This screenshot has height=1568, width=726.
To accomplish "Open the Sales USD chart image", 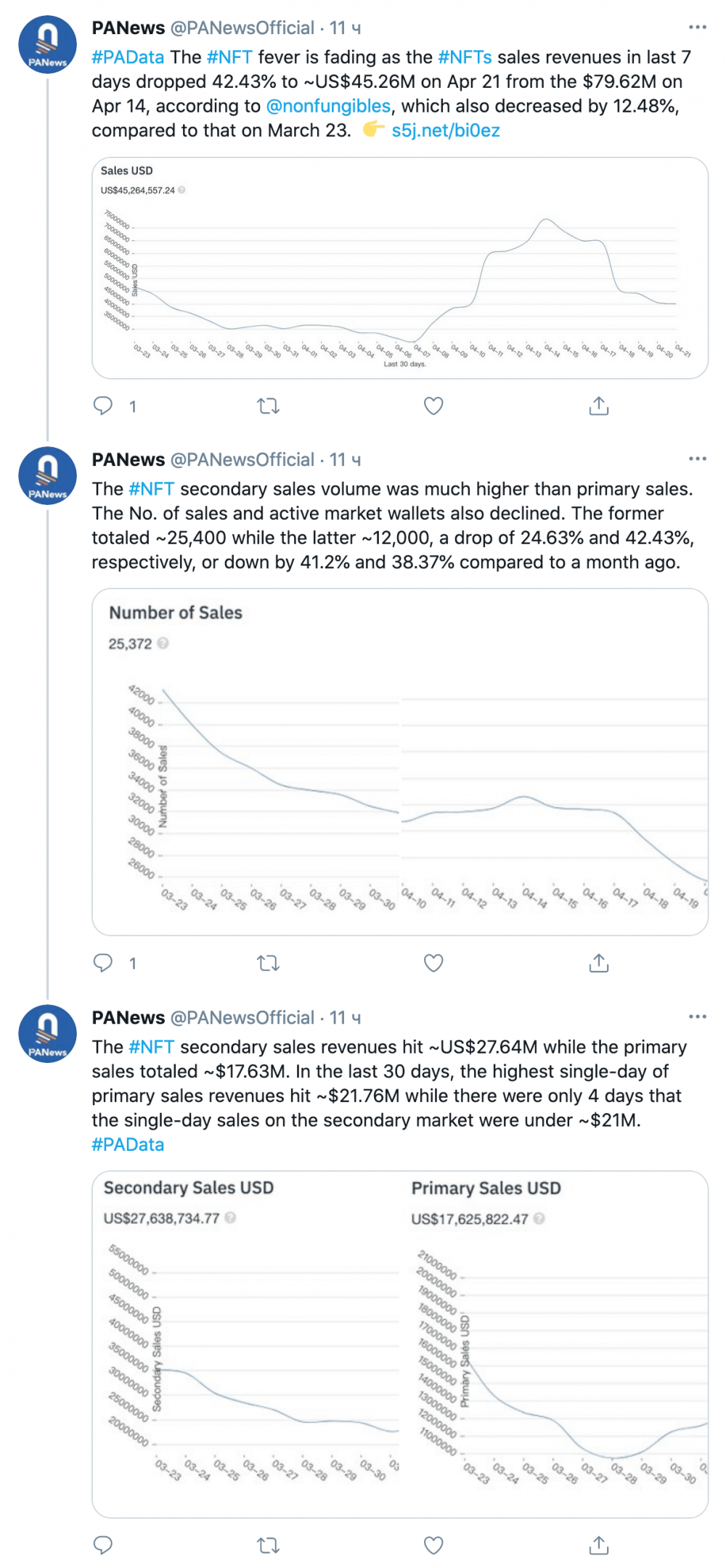I will point(400,268).
